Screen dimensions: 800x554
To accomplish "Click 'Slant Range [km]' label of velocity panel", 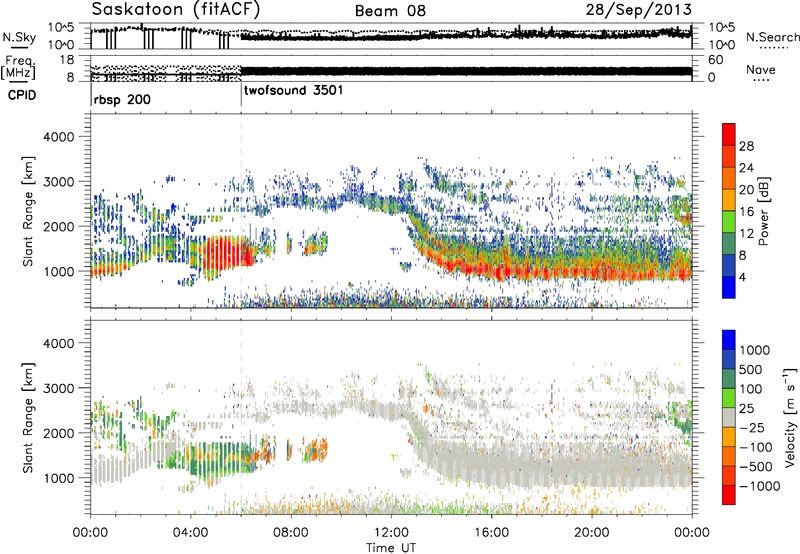I will point(28,417).
